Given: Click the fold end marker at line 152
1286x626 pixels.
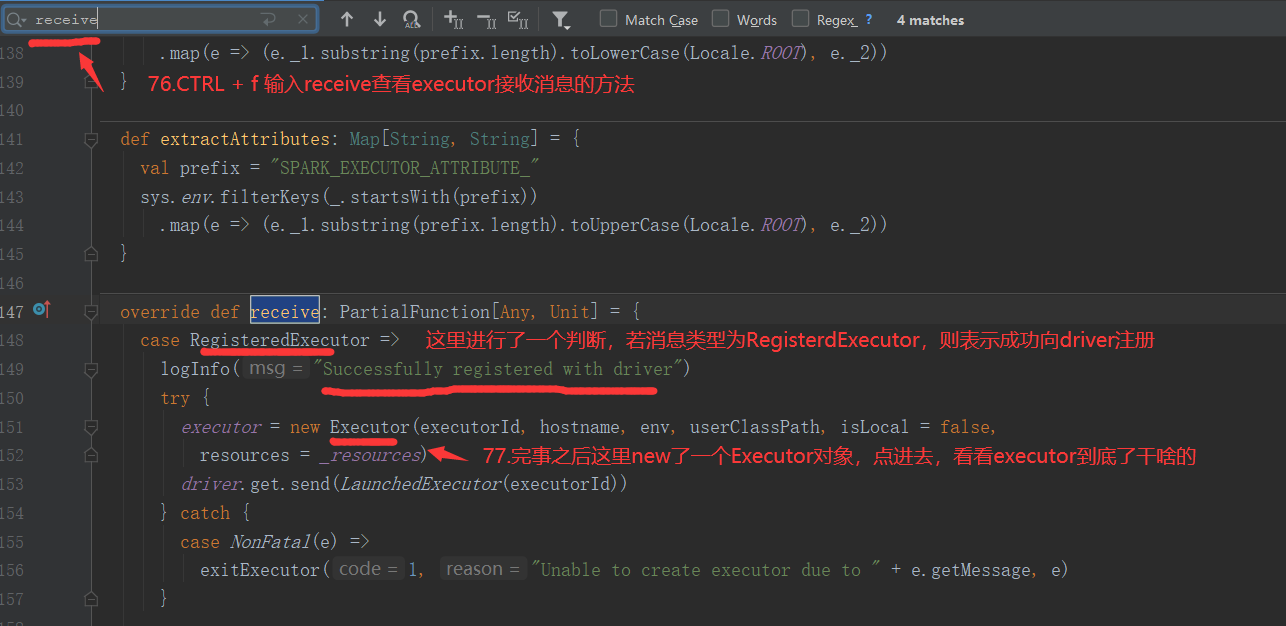Looking at the screenshot, I should (91, 455).
